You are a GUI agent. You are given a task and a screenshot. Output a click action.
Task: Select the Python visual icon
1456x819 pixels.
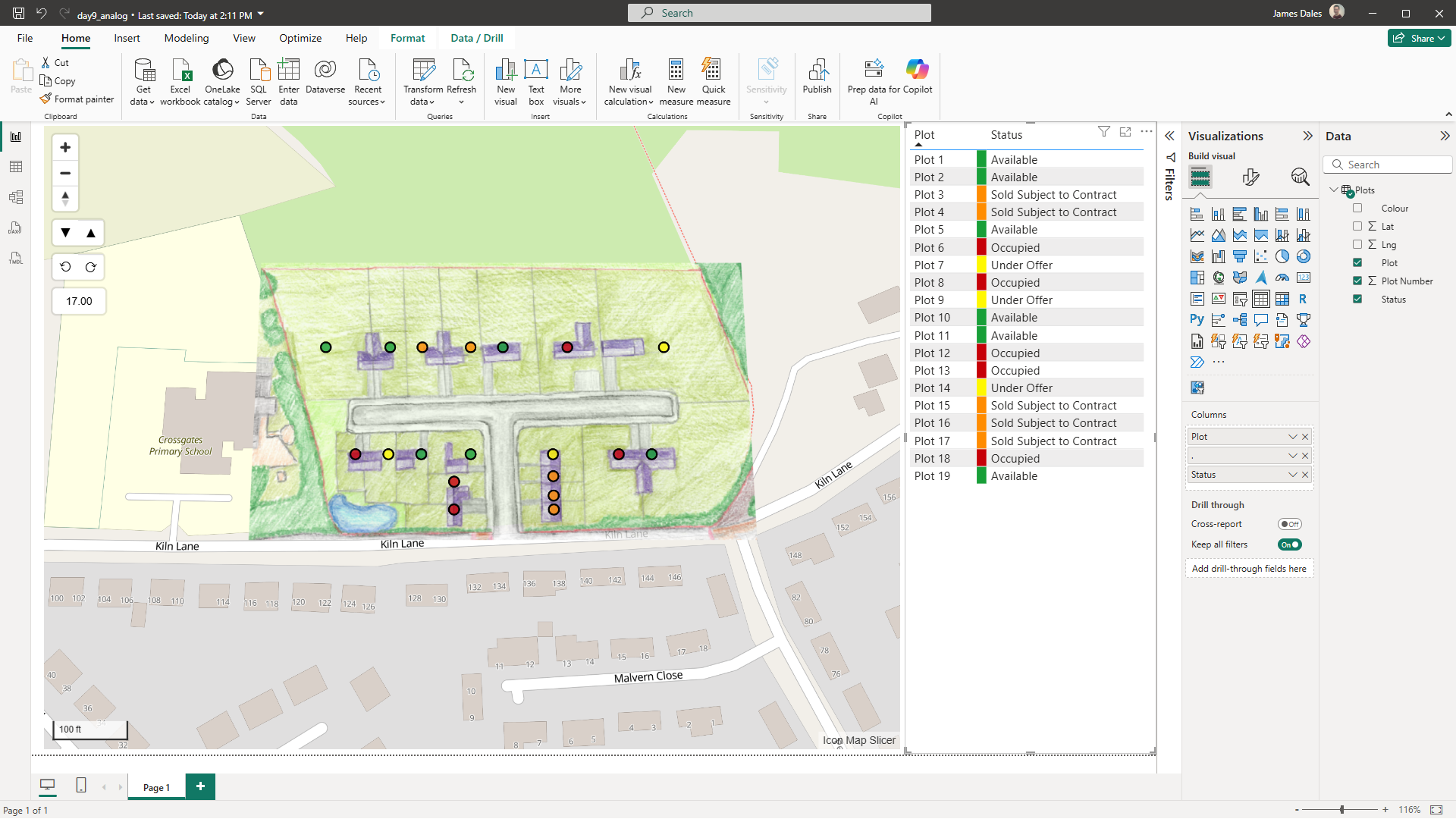[1197, 320]
